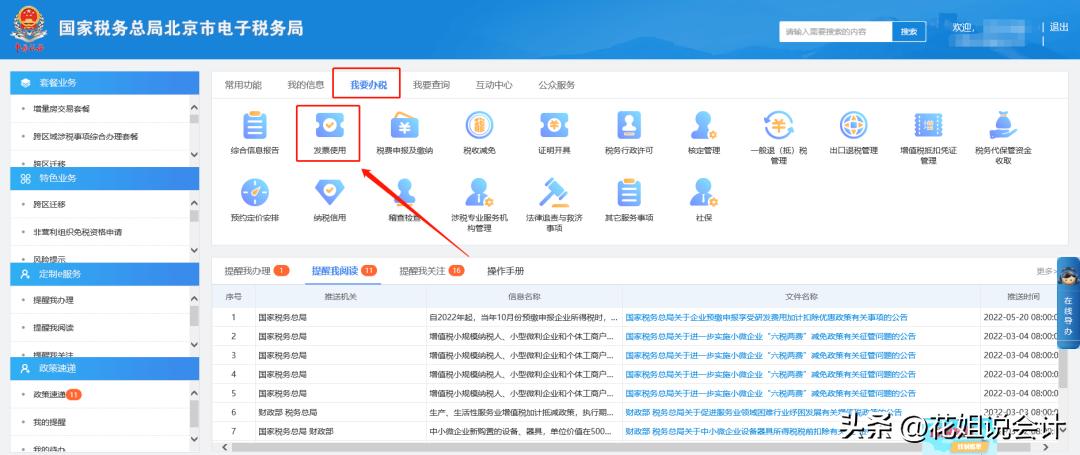Open the 稽查检查 icon
This screenshot has width=1080, height=455.
point(404,193)
